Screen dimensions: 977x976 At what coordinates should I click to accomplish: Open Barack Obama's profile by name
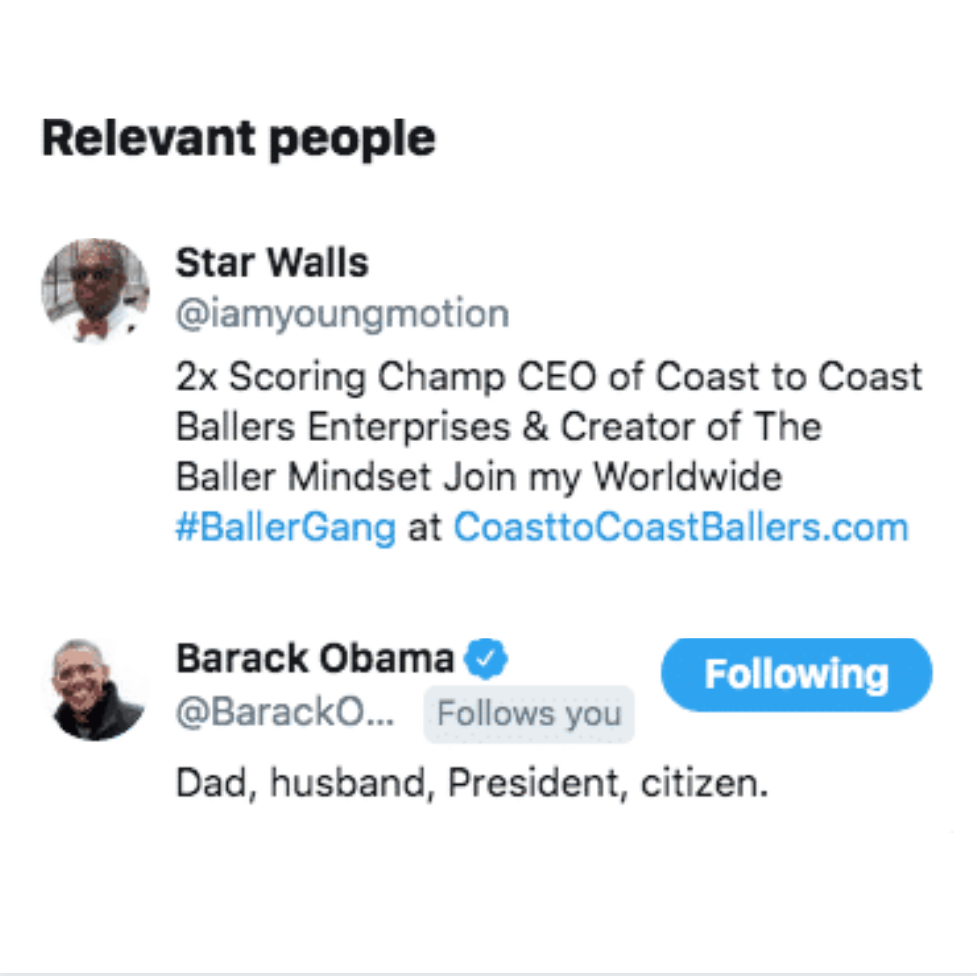pos(314,658)
